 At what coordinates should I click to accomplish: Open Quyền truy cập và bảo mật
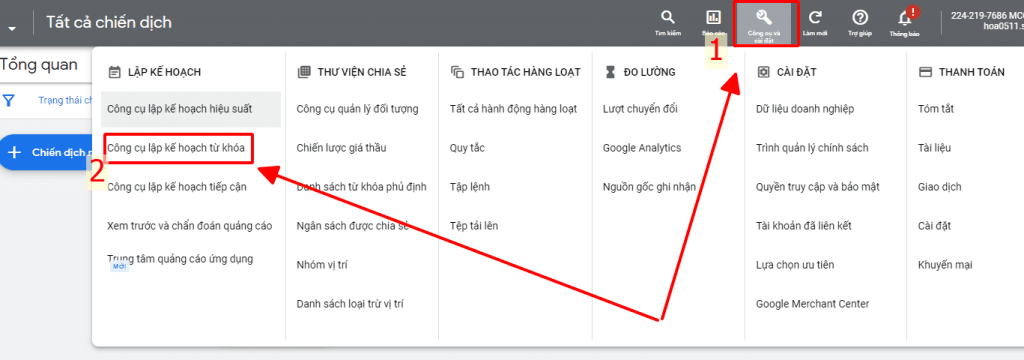click(818, 188)
